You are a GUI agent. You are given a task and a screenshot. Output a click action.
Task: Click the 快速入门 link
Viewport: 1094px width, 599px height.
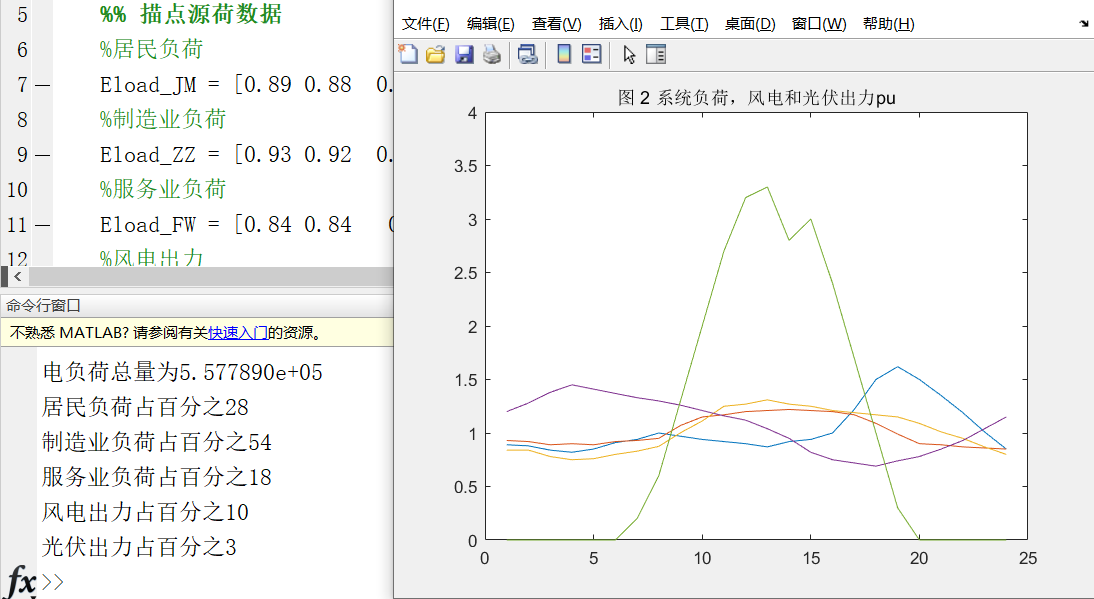point(237,333)
